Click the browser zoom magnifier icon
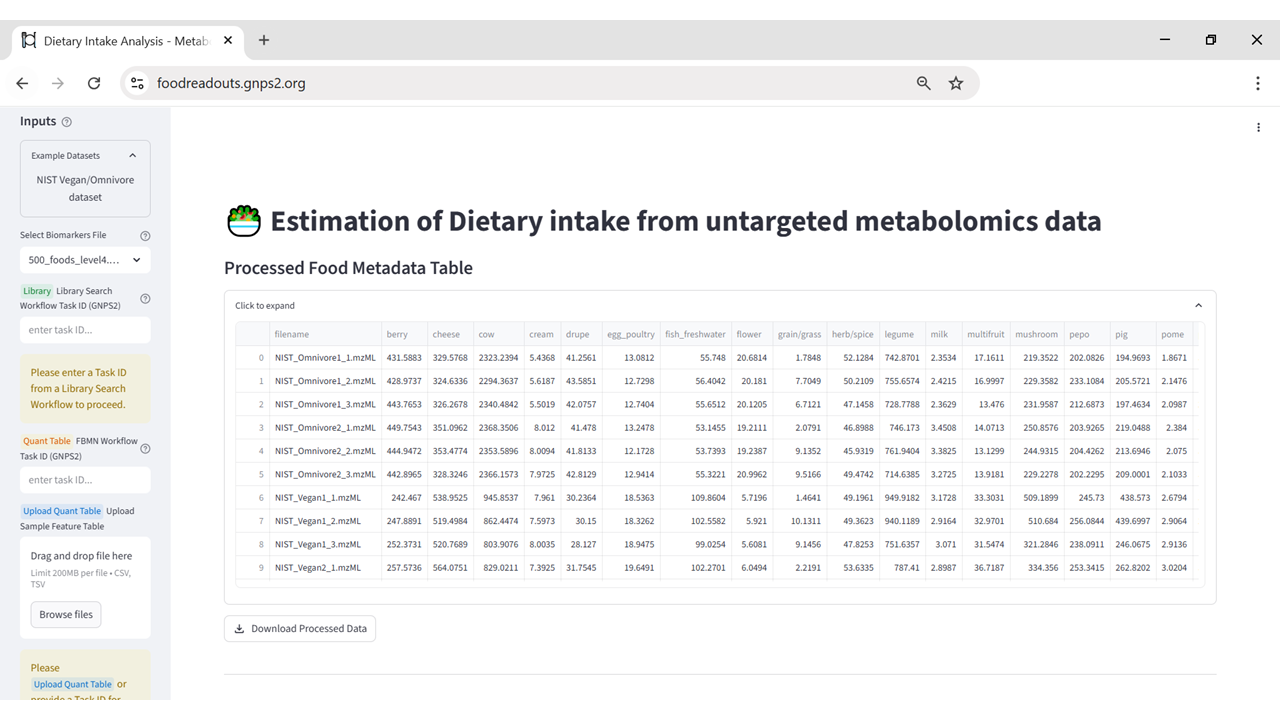1280x720 pixels. point(924,83)
